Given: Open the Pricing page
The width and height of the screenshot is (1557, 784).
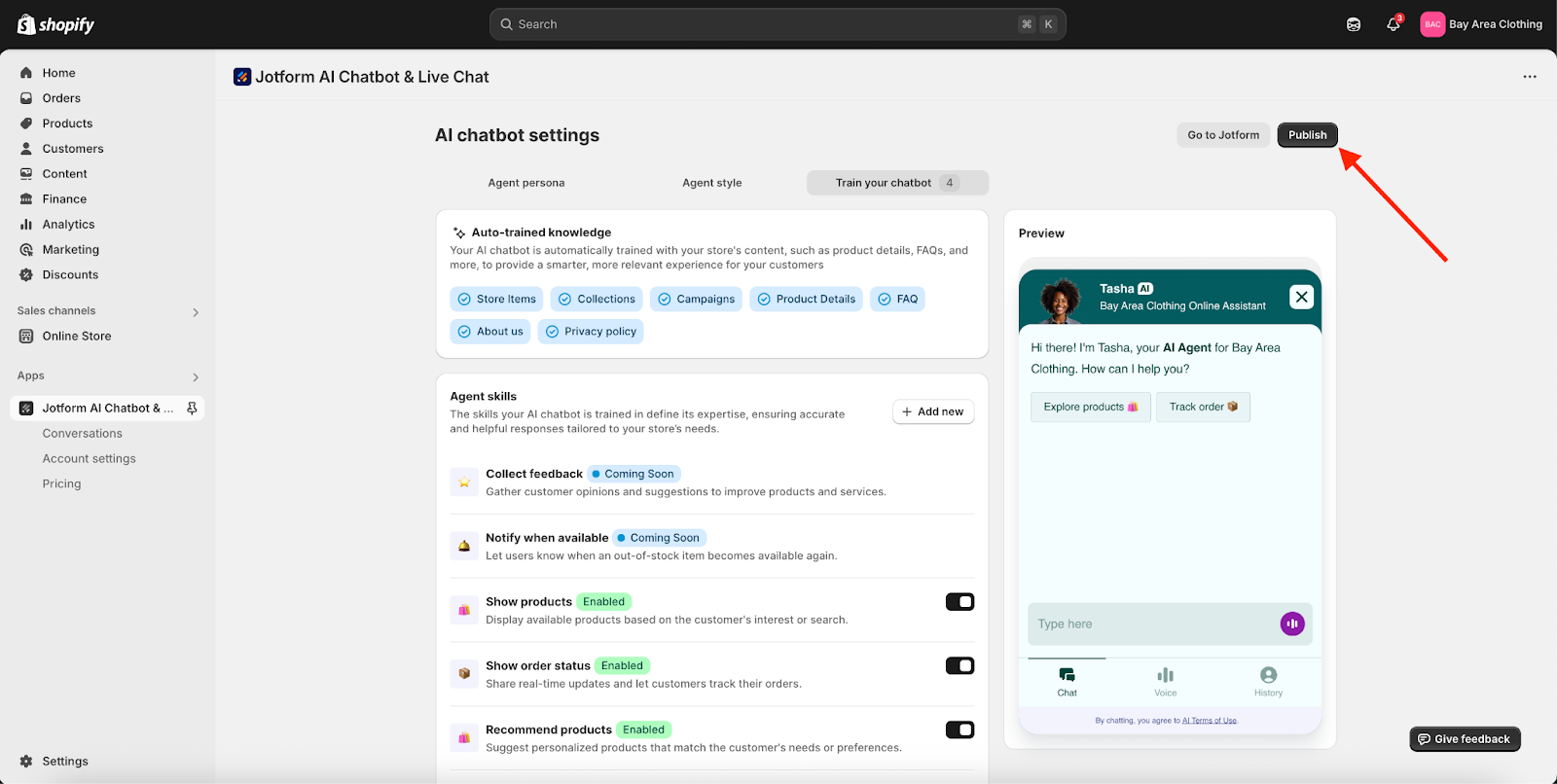Looking at the screenshot, I should click(62, 484).
